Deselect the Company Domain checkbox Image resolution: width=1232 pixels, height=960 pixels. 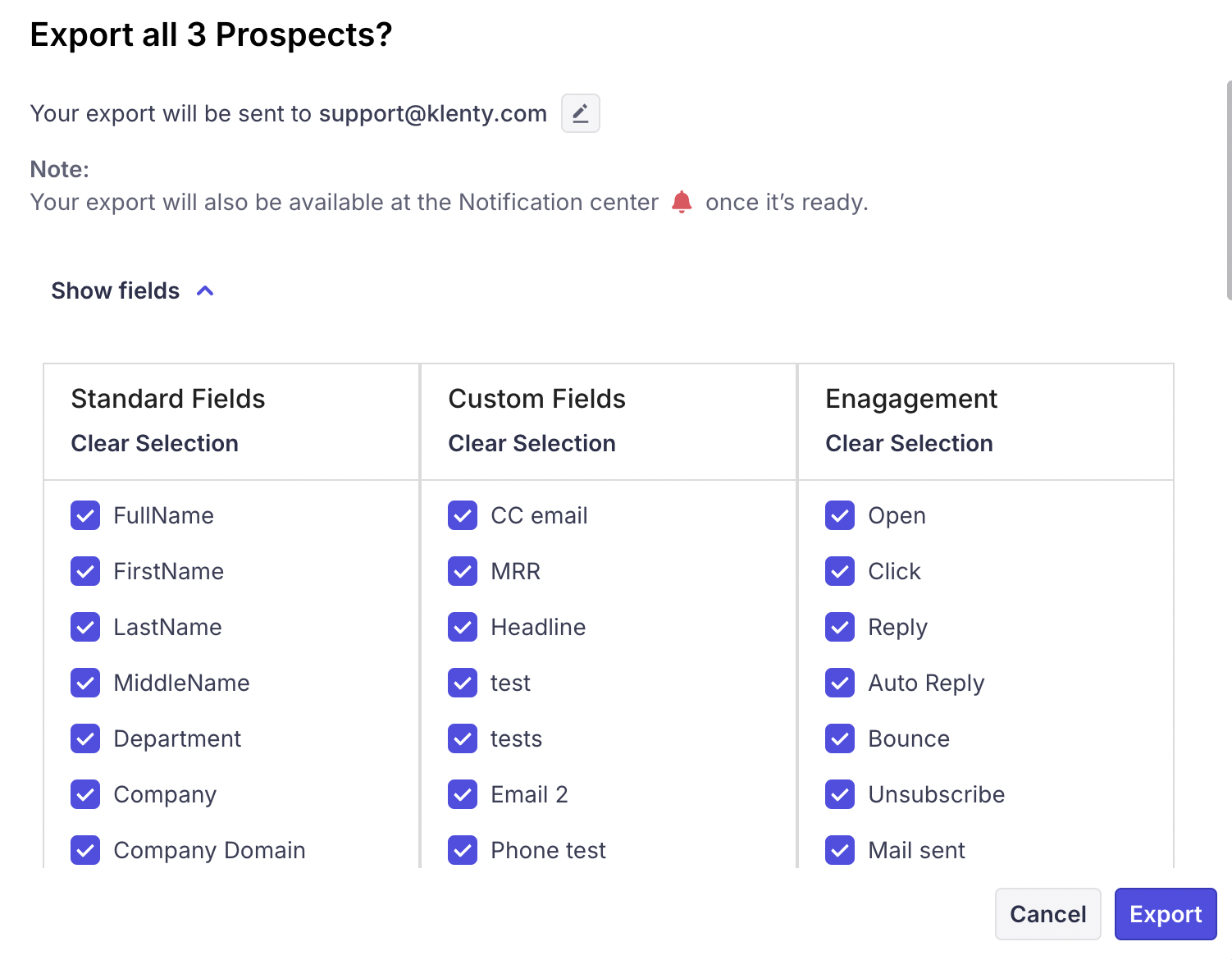pyautogui.click(x=85, y=850)
